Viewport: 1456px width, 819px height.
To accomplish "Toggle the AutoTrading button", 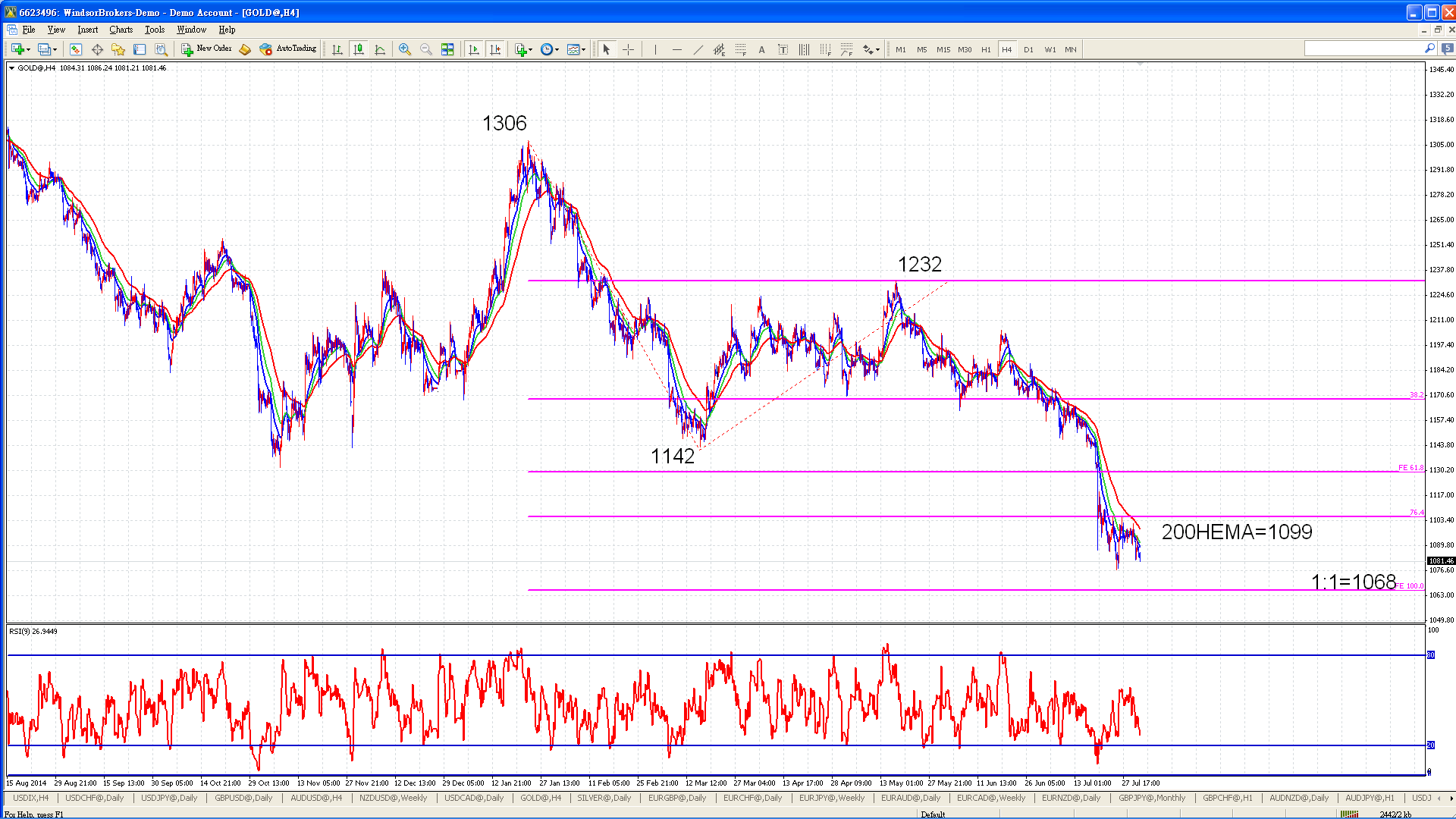I will pyautogui.click(x=287, y=49).
